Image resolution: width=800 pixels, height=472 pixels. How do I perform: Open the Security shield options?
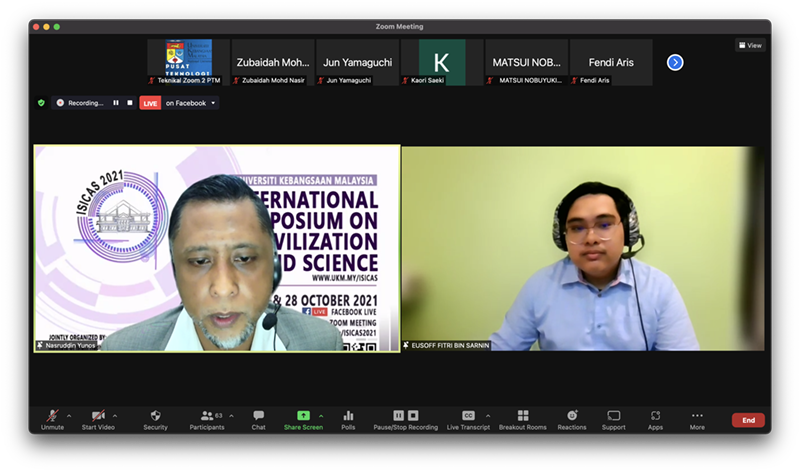[155, 416]
